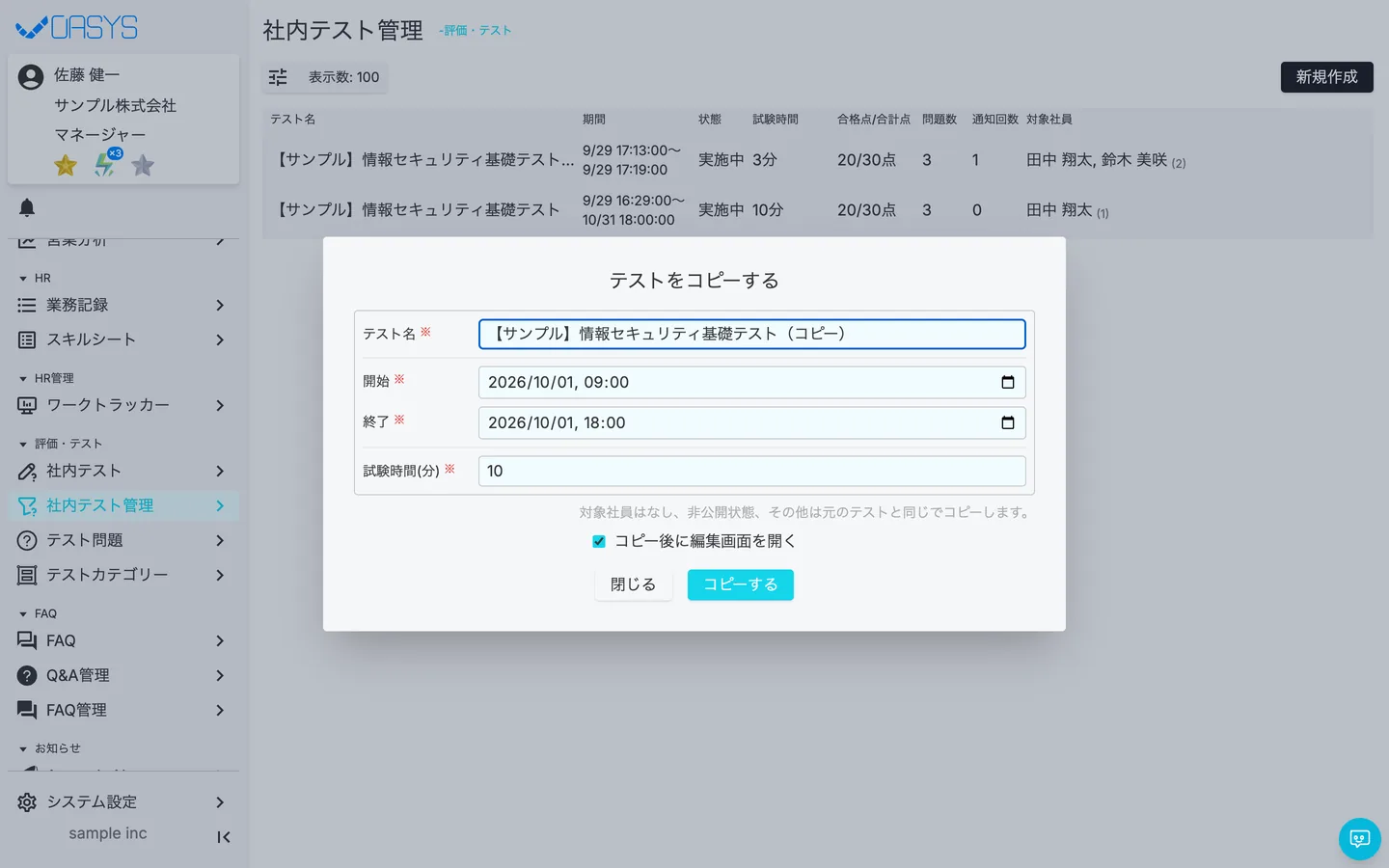Image resolution: width=1389 pixels, height=868 pixels.
Task: Click the テストカテゴリー icon
Action: pyautogui.click(x=27, y=575)
